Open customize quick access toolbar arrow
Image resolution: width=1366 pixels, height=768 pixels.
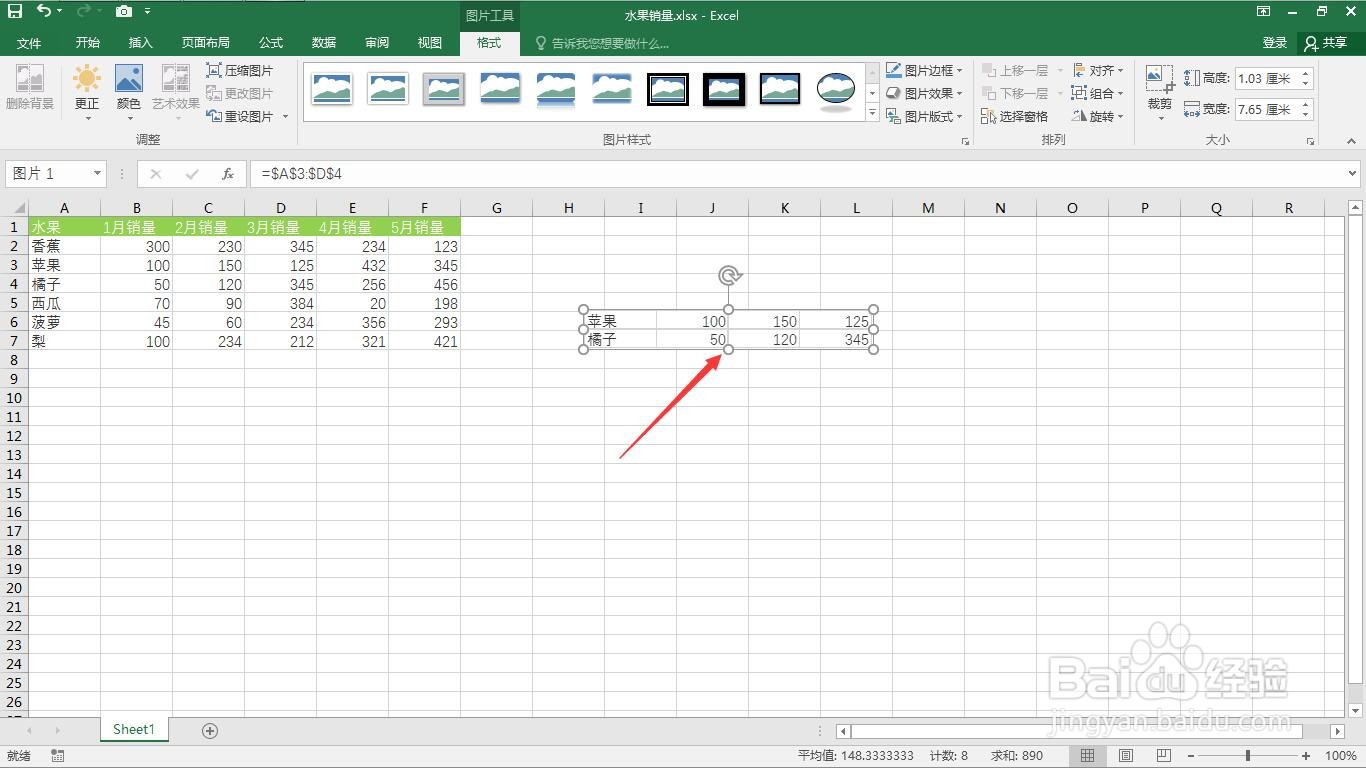[x=148, y=12]
